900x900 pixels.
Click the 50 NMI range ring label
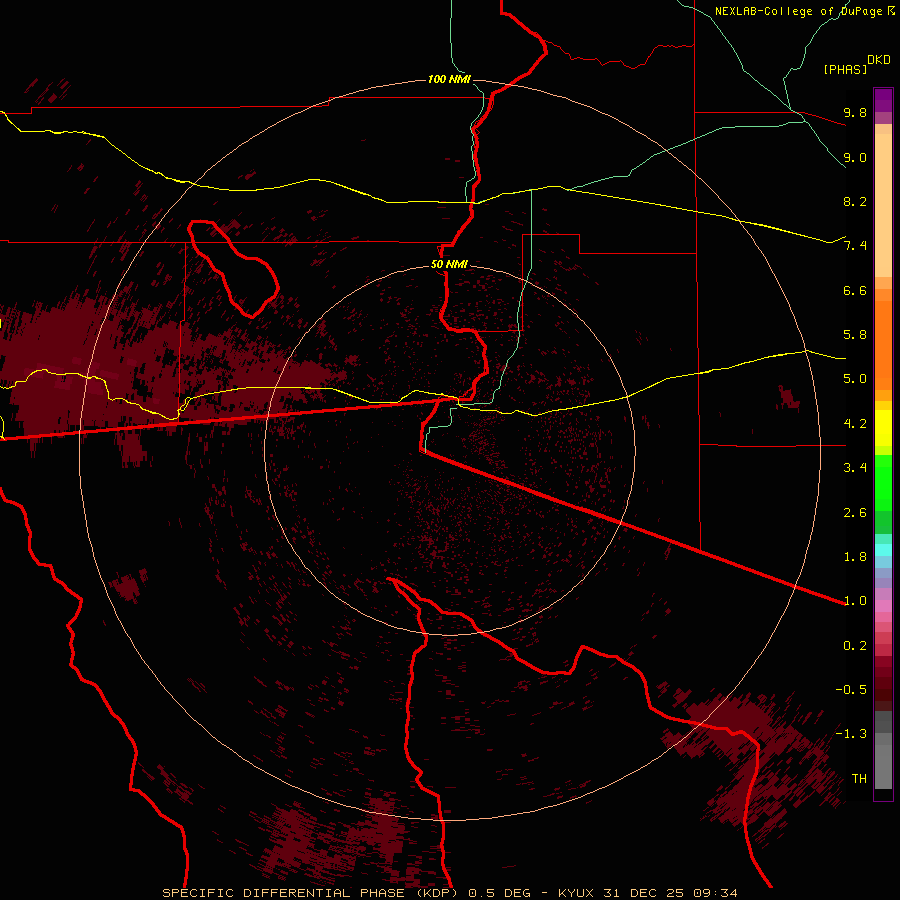point(449,264)
